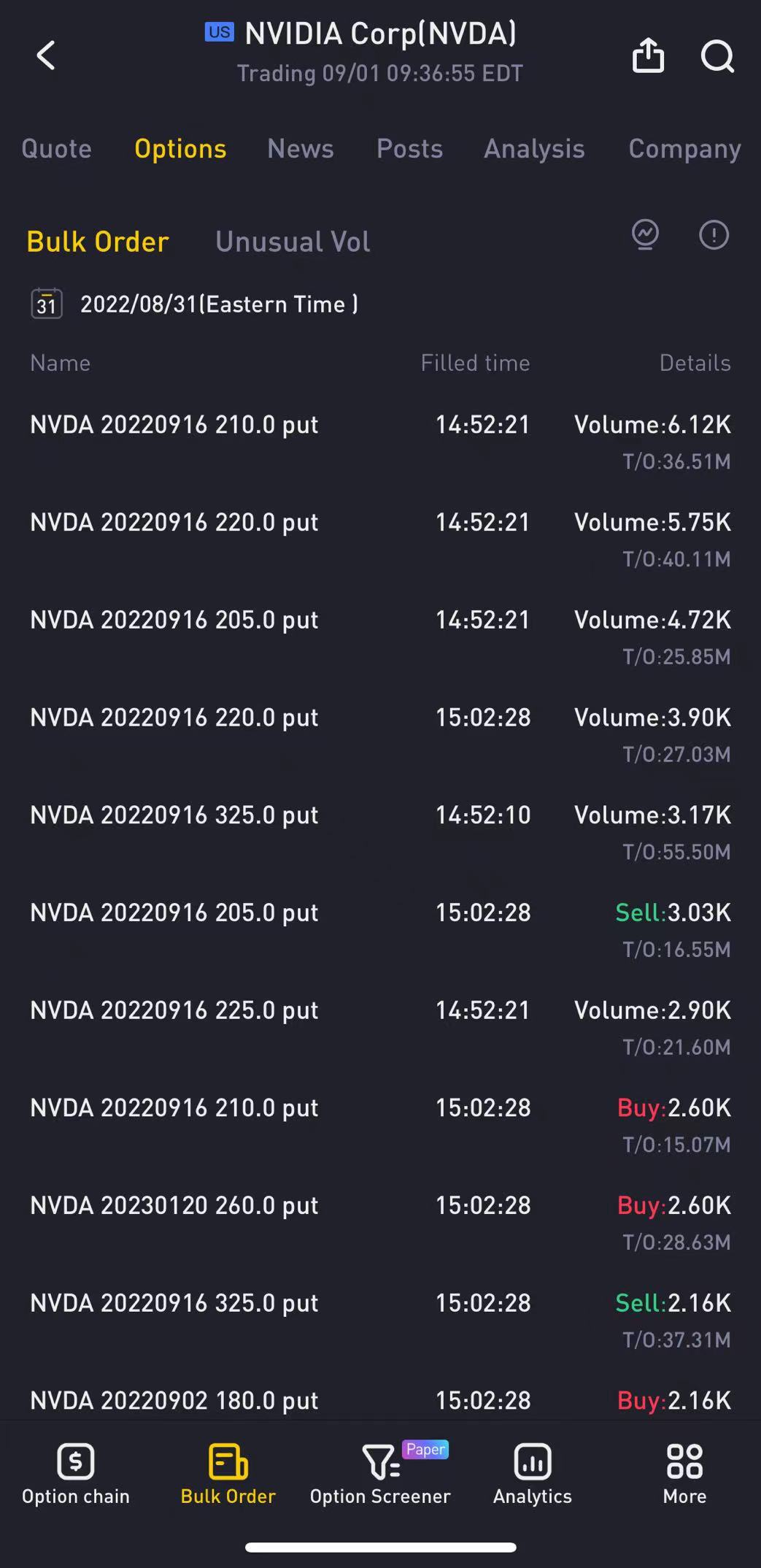Open search with magnifier icon
This screenshot has height=1568, width=761.
coord(716,55)
